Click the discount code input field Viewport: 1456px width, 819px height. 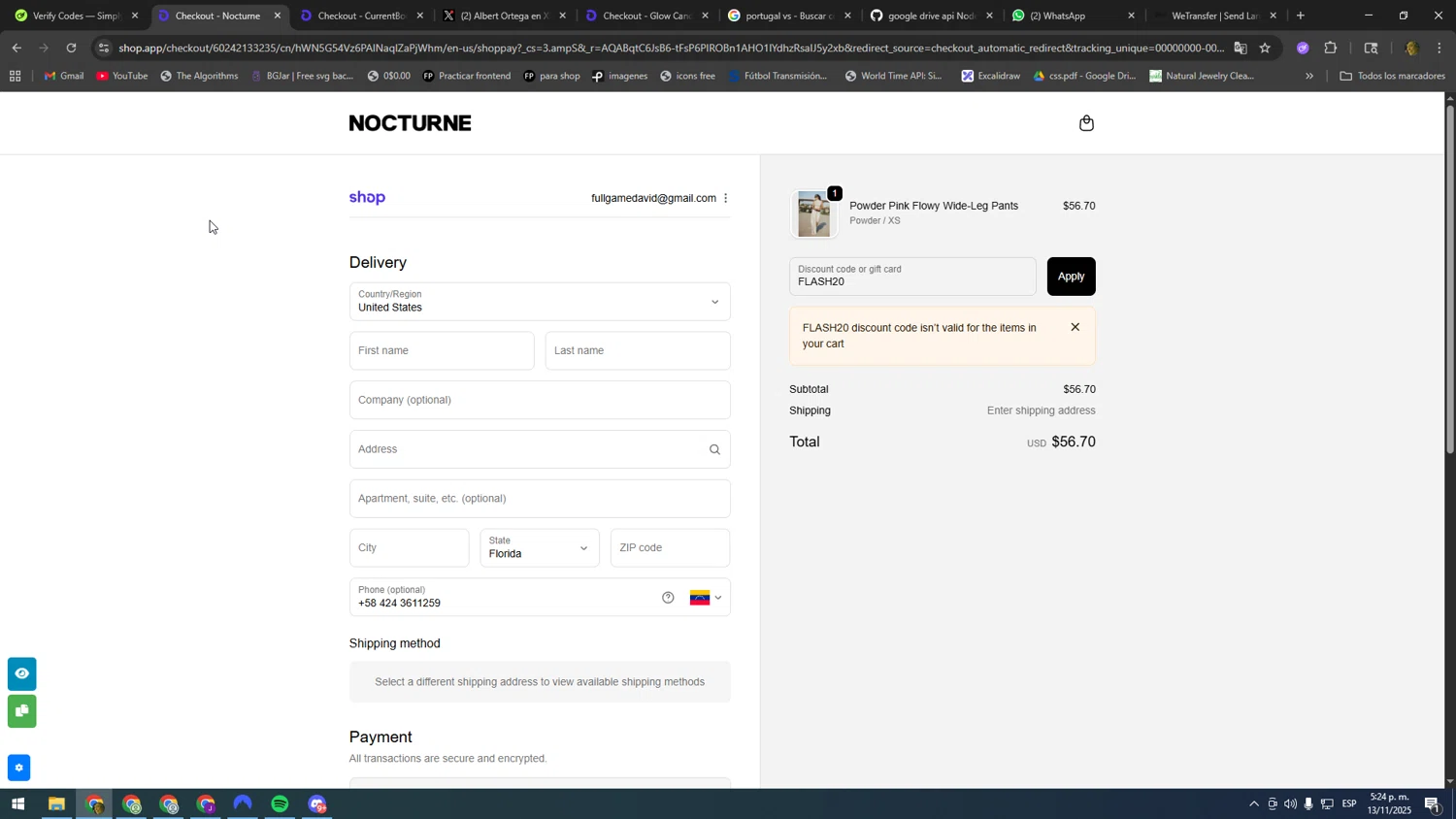pos(912,277)
